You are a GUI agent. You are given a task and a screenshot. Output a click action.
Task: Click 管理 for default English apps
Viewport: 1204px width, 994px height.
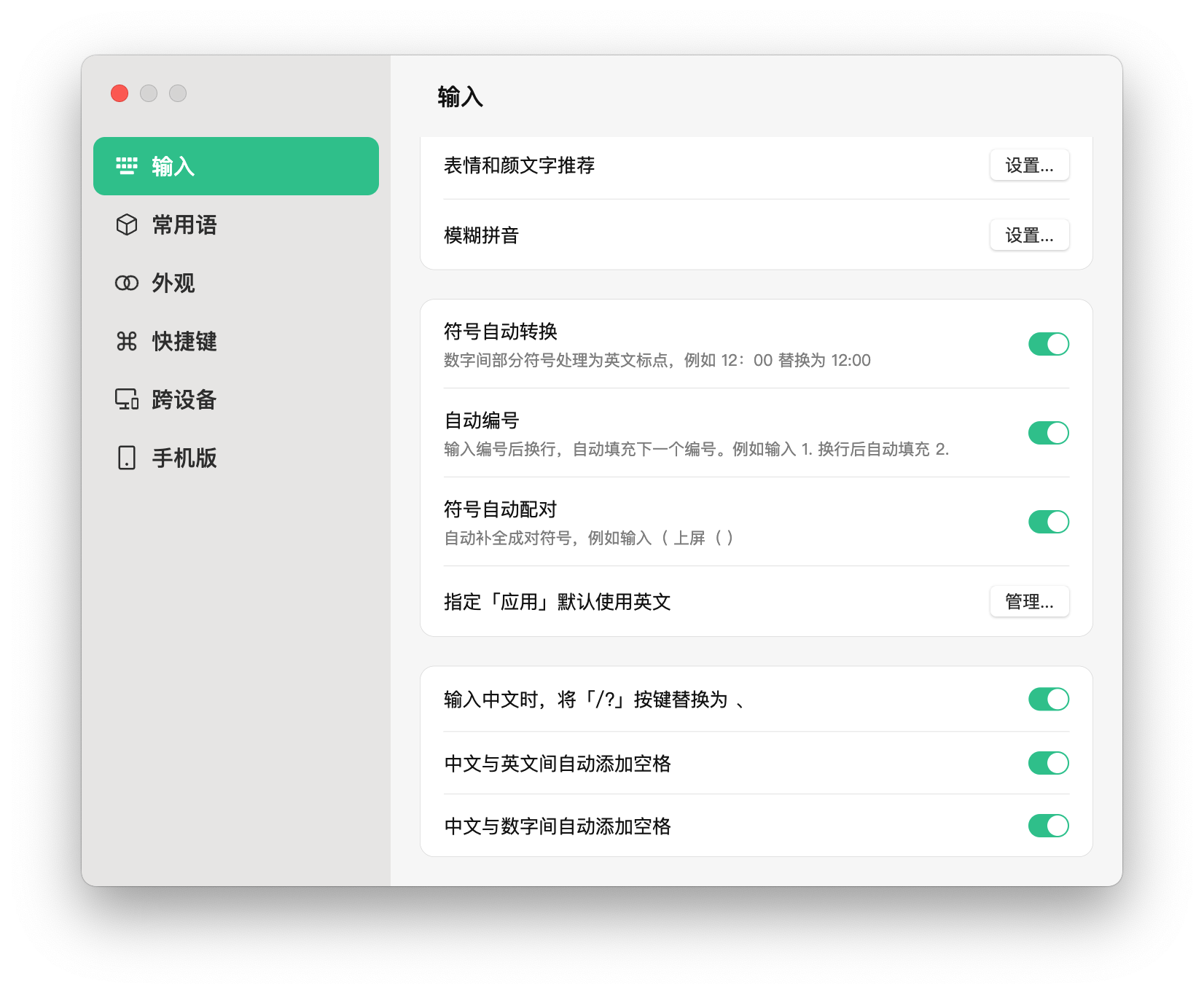(x=1029, y=602)
